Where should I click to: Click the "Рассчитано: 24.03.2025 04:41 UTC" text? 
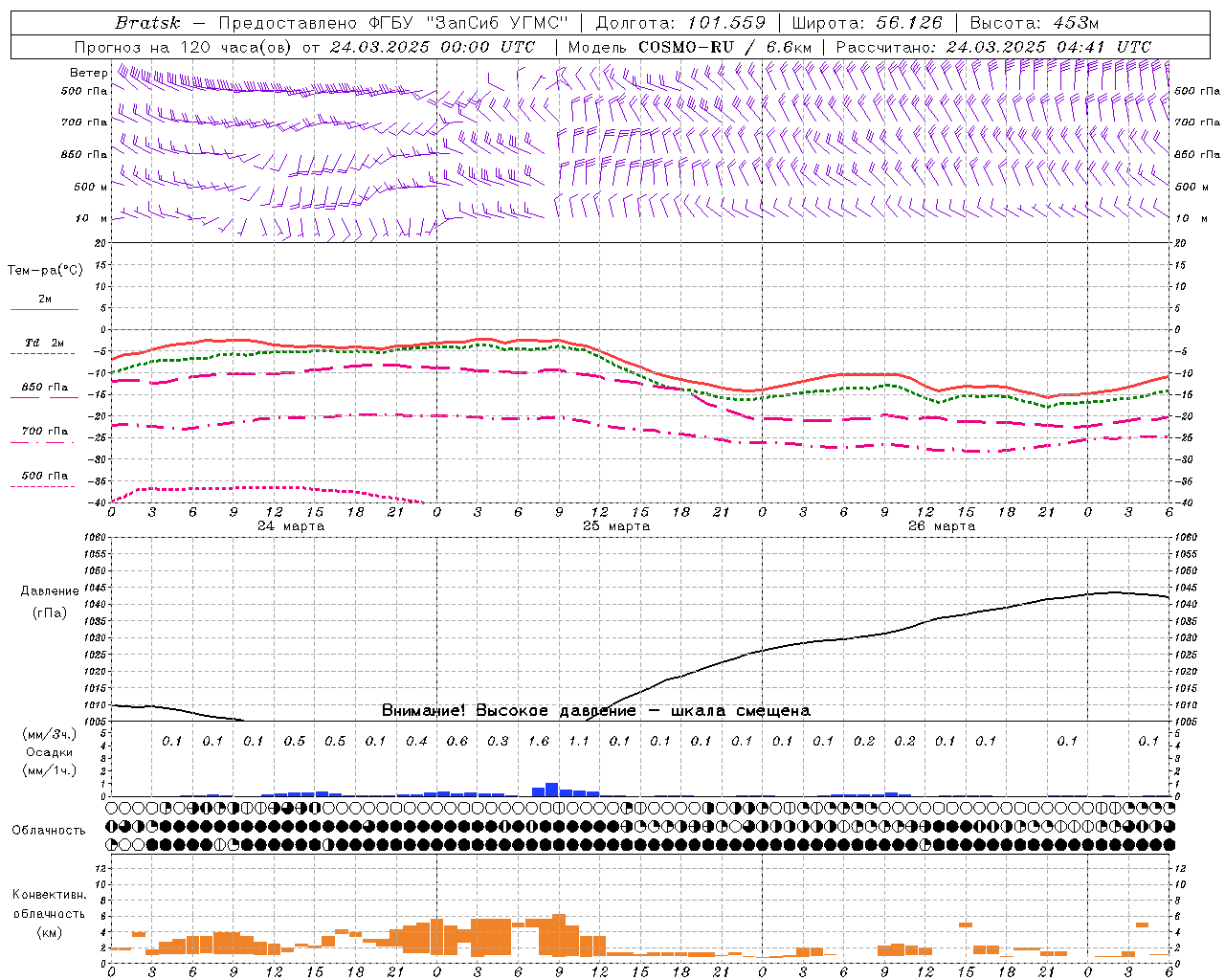(993, 47)
